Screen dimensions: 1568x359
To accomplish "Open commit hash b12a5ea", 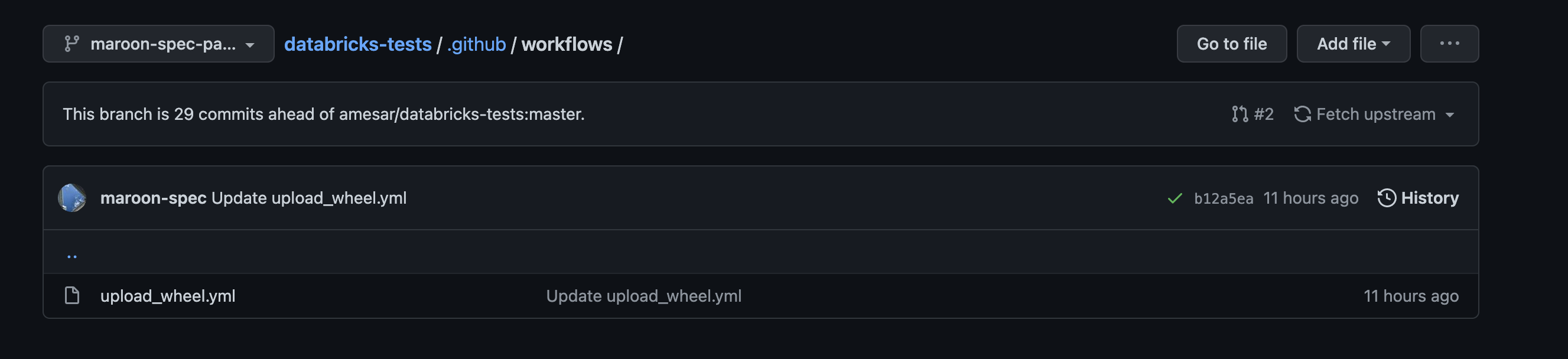I will pyautogui.click(x=1223, y=198).
